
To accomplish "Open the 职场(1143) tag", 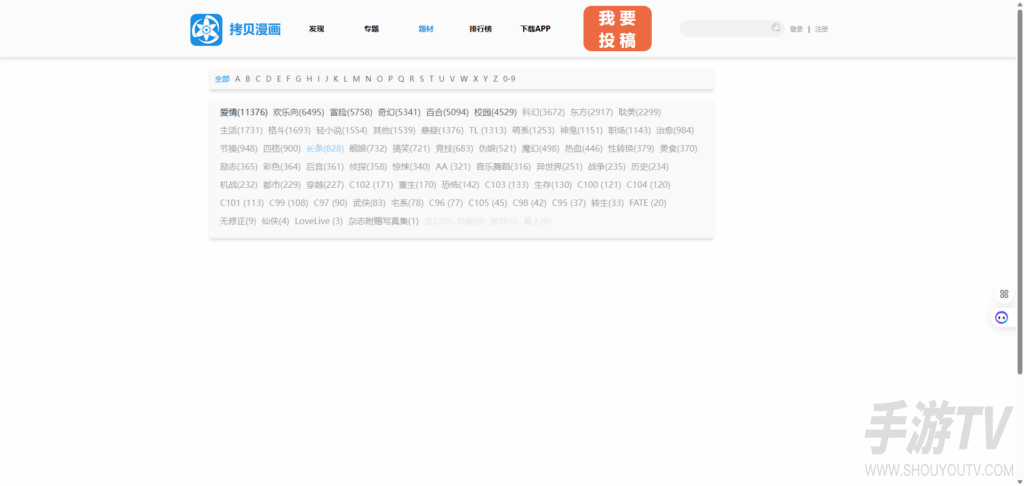I will click(x=630, y=131).
